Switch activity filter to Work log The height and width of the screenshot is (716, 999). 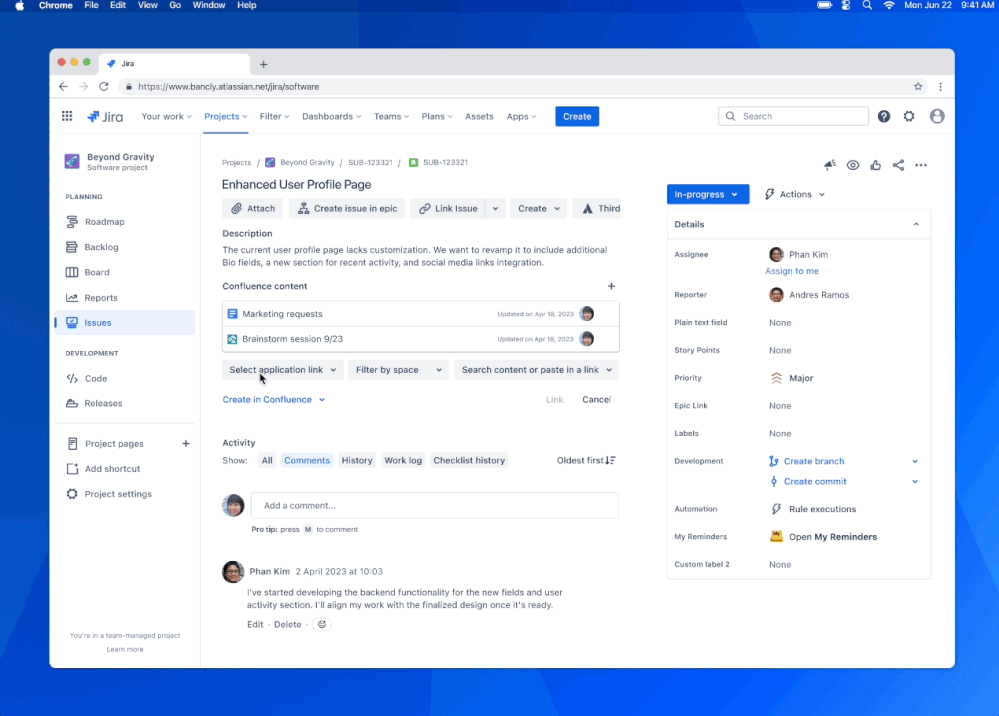tap(403, 460)
